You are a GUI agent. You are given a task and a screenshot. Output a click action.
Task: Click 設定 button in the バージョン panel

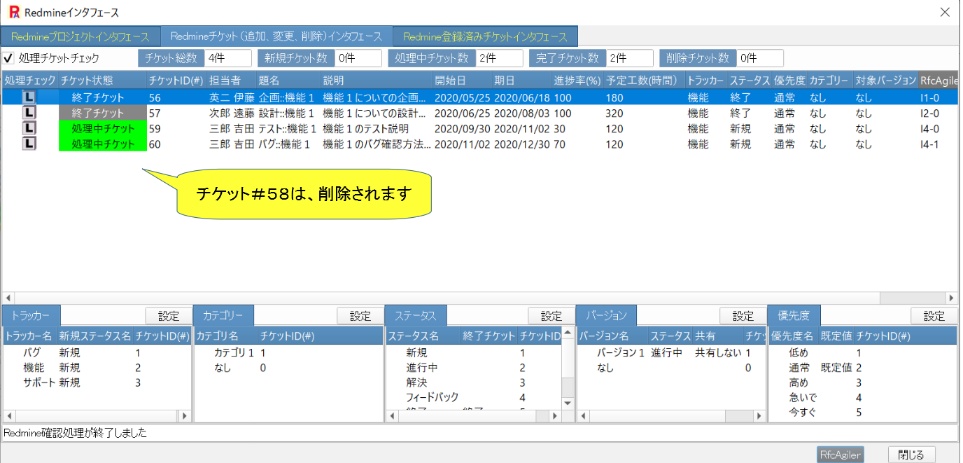[743, 316]
